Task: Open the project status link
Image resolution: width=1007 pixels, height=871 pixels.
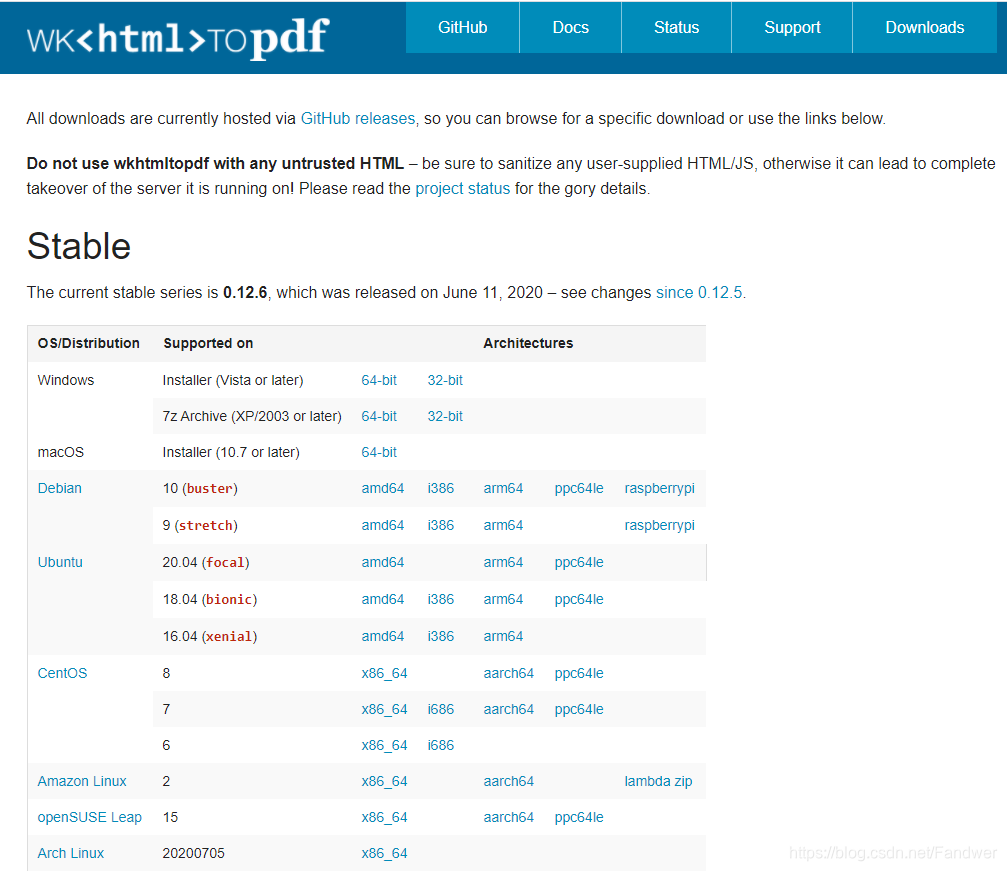Action: pos(462,186)
